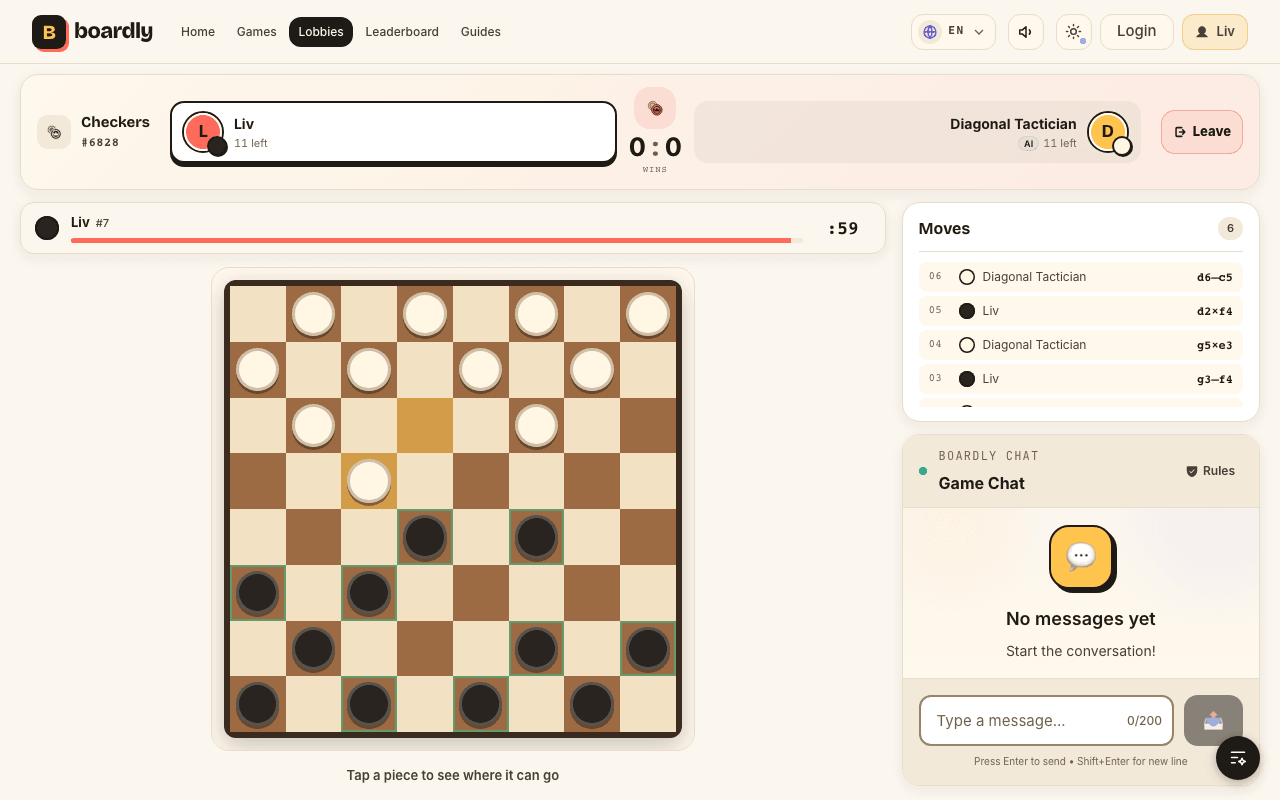The image size is (1280, 800).
Task: Open the Liv profile button
Action: click(x=1215, y=32)
